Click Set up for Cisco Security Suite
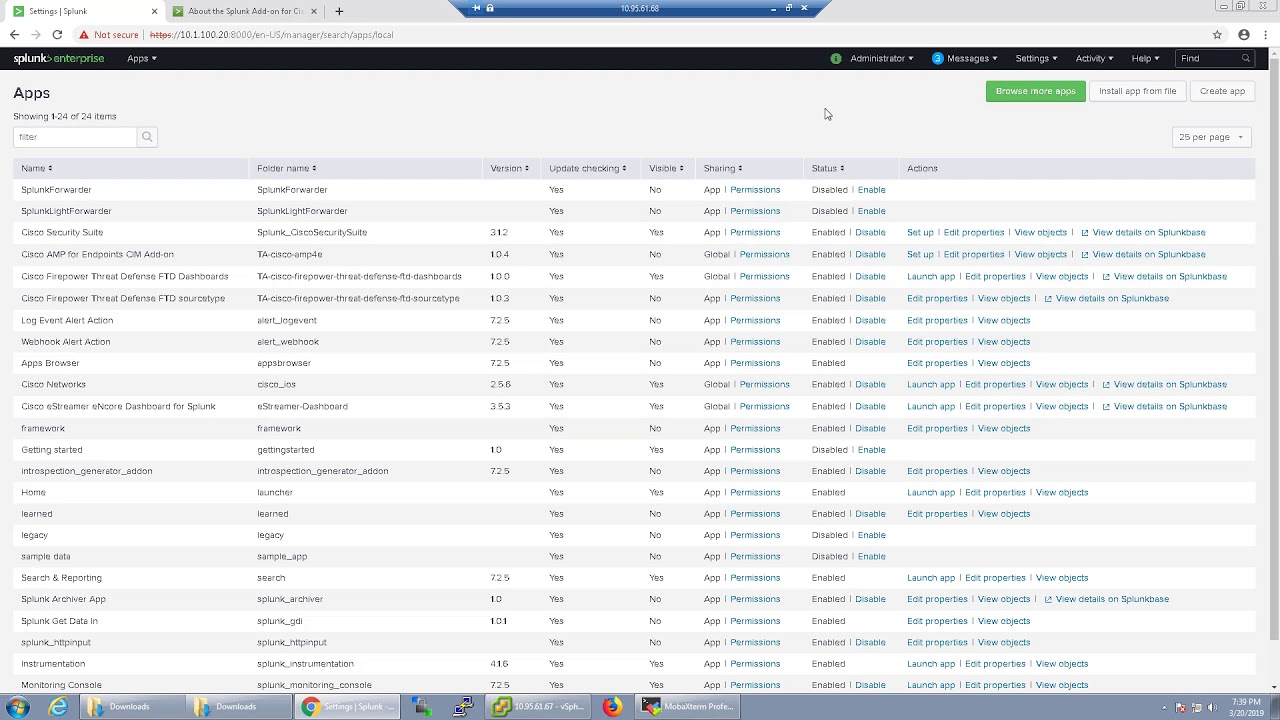This screenshot has height=720, width=1280. click(920, 232)
